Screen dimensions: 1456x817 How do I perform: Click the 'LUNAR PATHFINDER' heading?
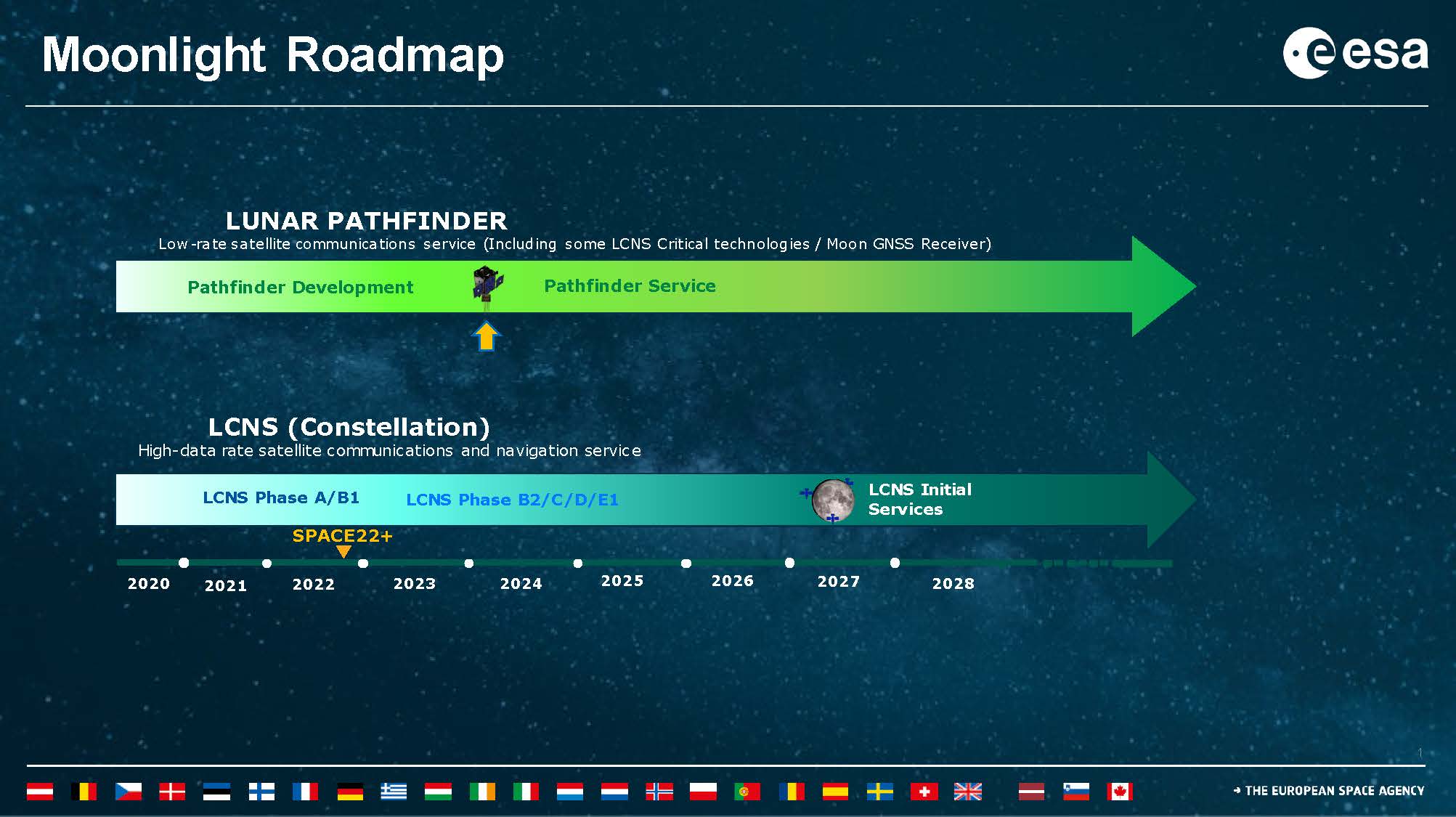coord(366,221)
